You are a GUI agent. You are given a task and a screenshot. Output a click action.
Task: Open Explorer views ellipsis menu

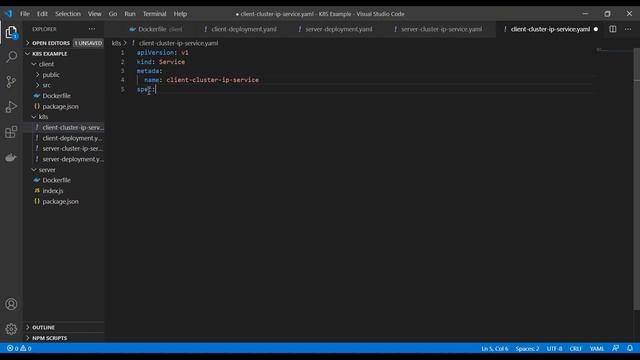pyautogui.click(x=92, y=29)
